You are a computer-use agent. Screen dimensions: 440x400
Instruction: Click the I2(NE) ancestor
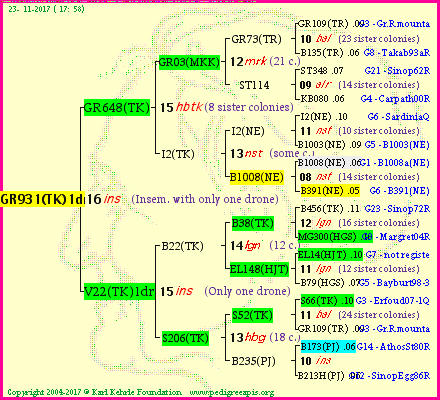[x=248, y=131]
